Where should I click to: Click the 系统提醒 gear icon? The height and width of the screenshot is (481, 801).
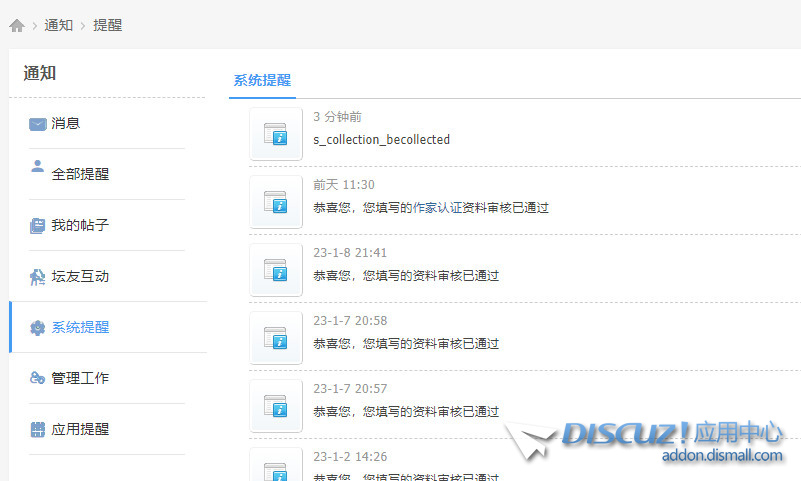point(38,328)
